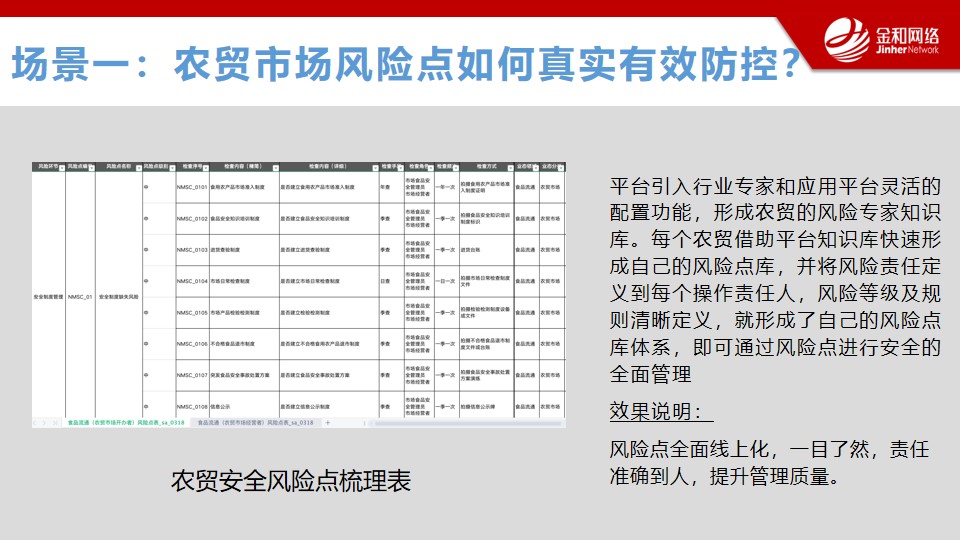Click cell 年查 in row NMSC_0101
Screen dimensions: 960x540
coord(391,187)
